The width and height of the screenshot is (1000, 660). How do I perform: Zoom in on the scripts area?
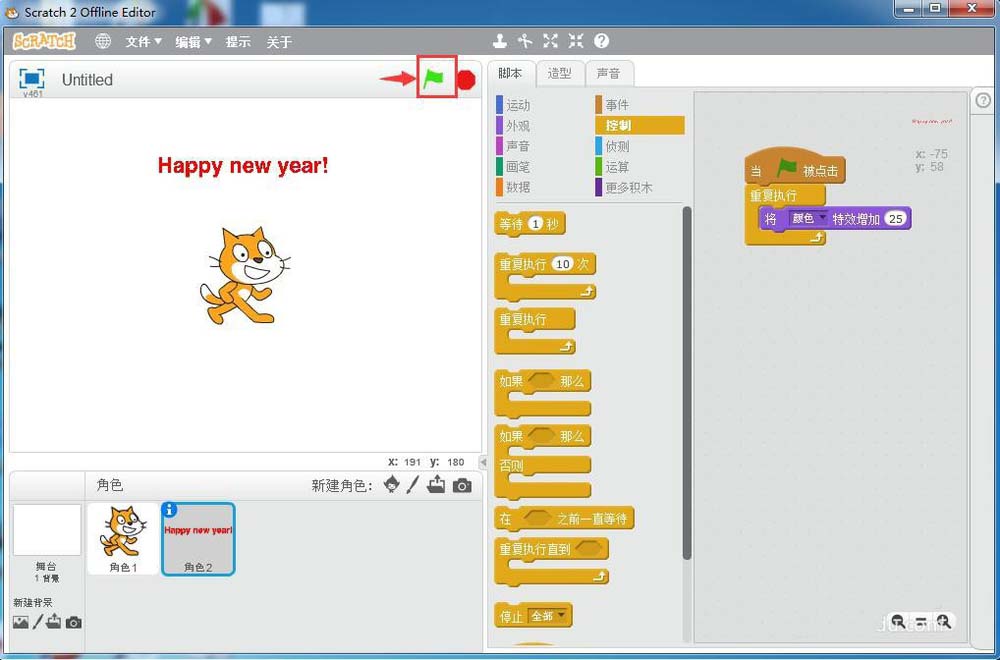pyautogui.click(x=942, y=622)
